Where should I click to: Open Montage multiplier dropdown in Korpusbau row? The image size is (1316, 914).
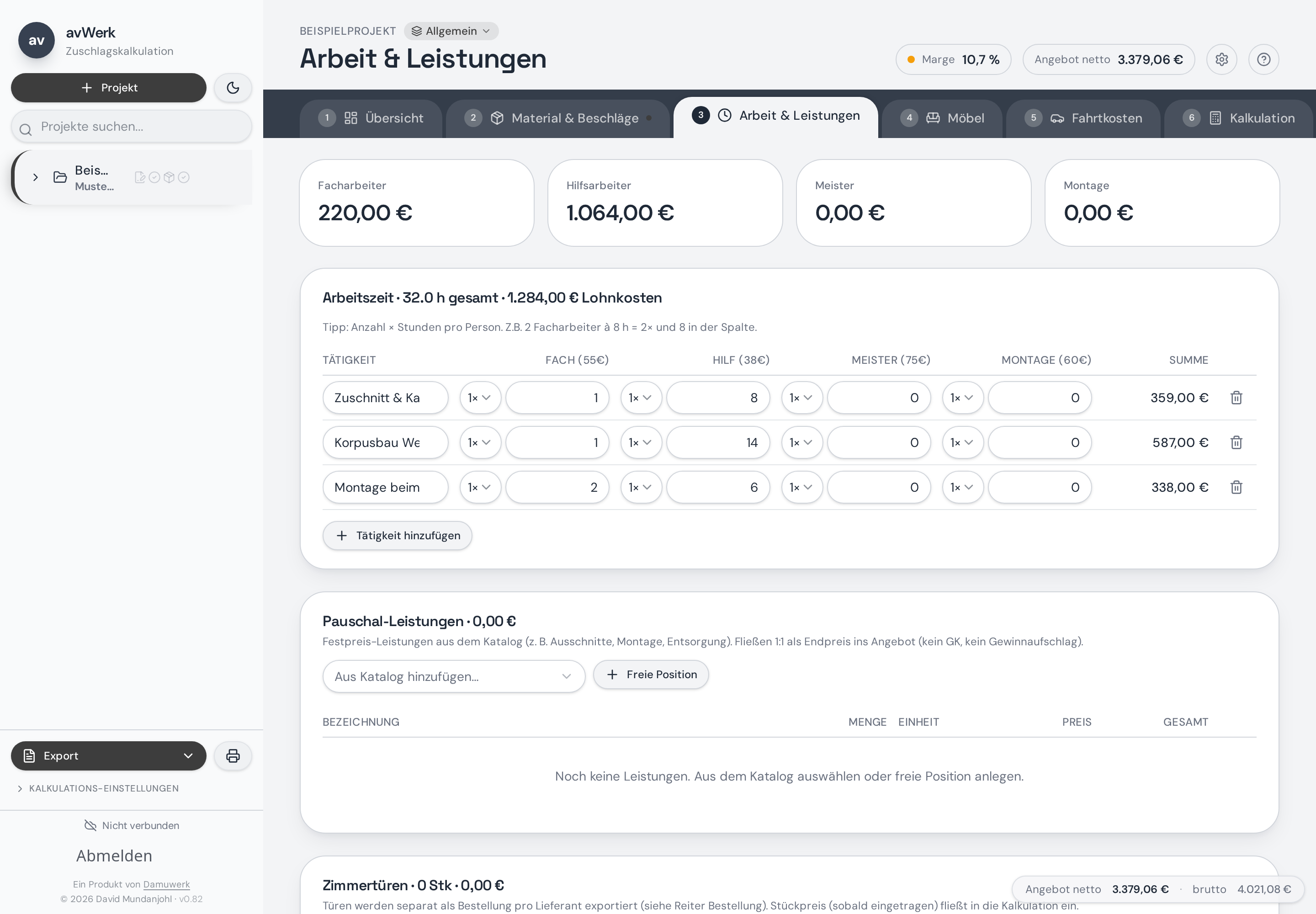click(x=963, y=442)
